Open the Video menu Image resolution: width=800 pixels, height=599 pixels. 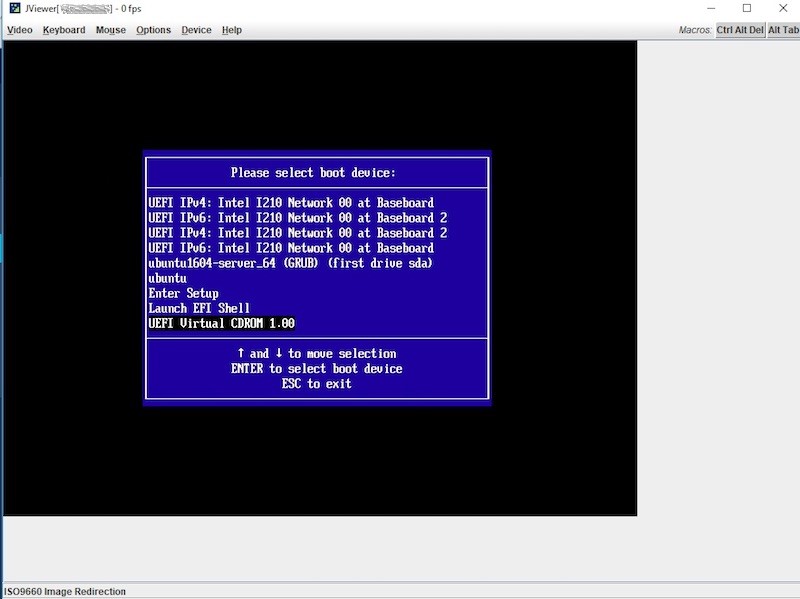coord(19,29)
